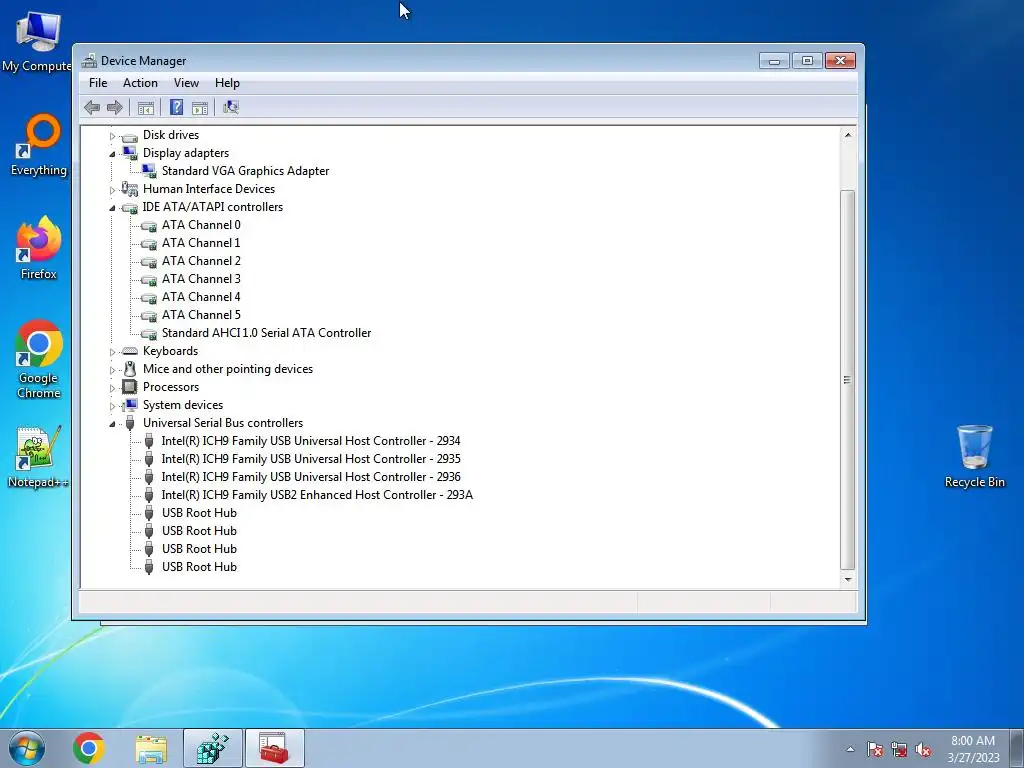Expand Mice and other pointing devices

point(112,370)
